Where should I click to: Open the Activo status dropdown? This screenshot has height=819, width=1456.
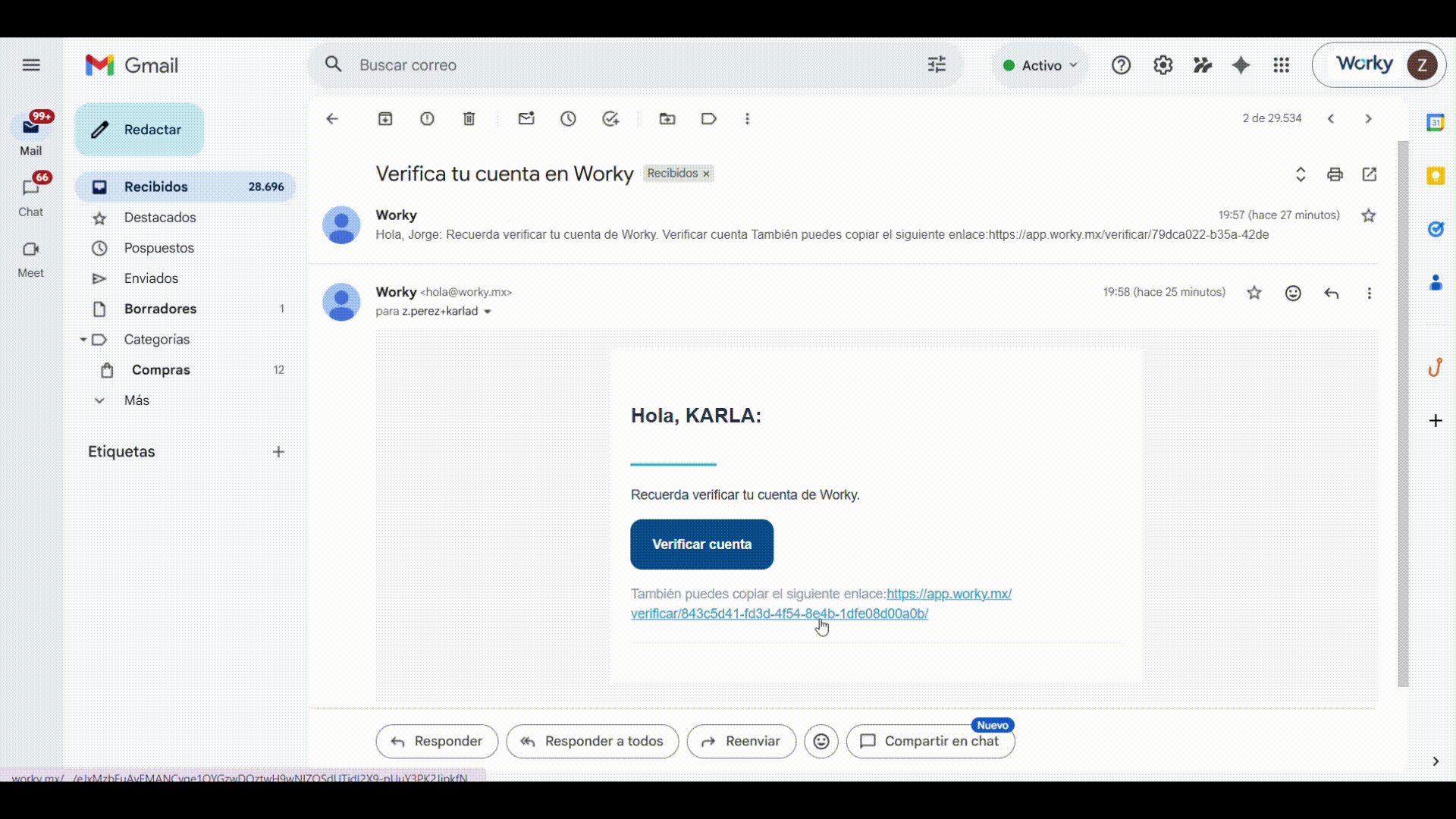coord(1040,65)
